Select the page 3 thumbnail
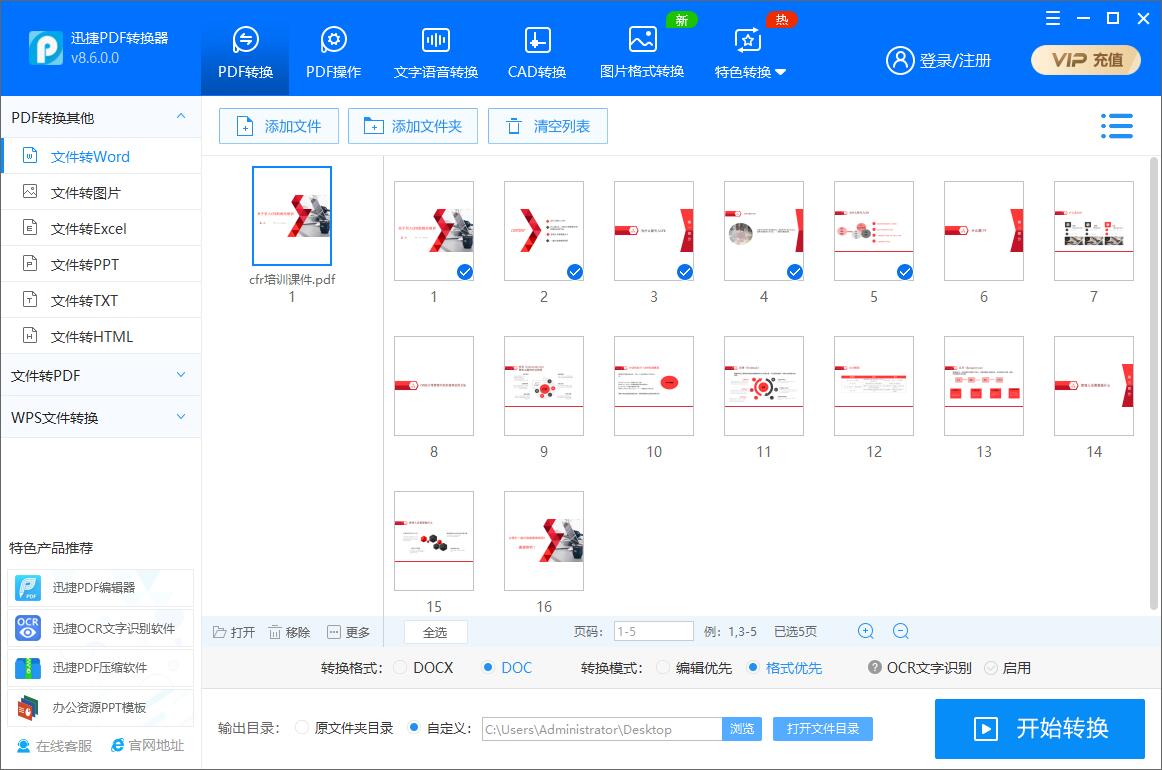This screenshot has height=770, width=1162. pos(653,231)
